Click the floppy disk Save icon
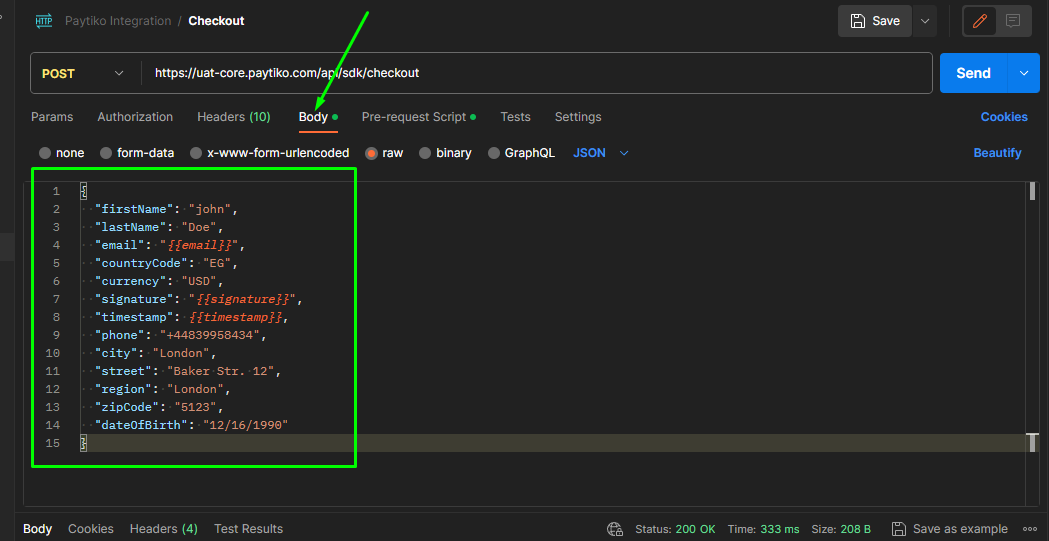The height and width of the screenshot is (541, 1049). coord(858,21)
